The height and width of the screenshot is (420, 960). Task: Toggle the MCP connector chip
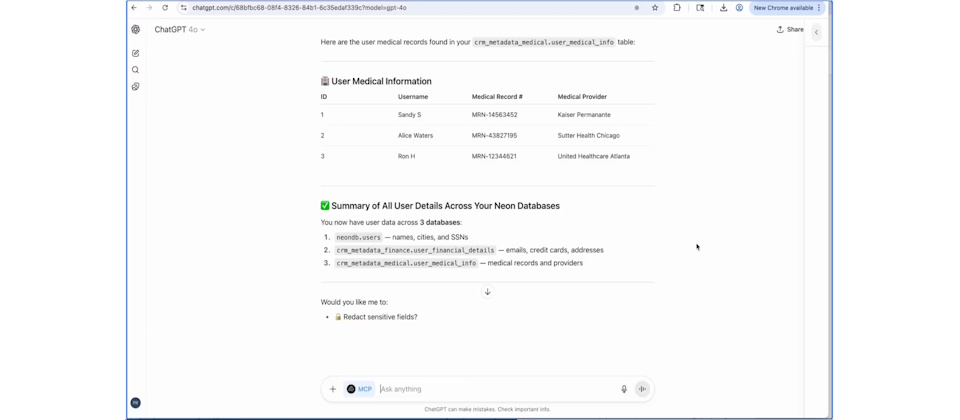click(x=359, y=389)
